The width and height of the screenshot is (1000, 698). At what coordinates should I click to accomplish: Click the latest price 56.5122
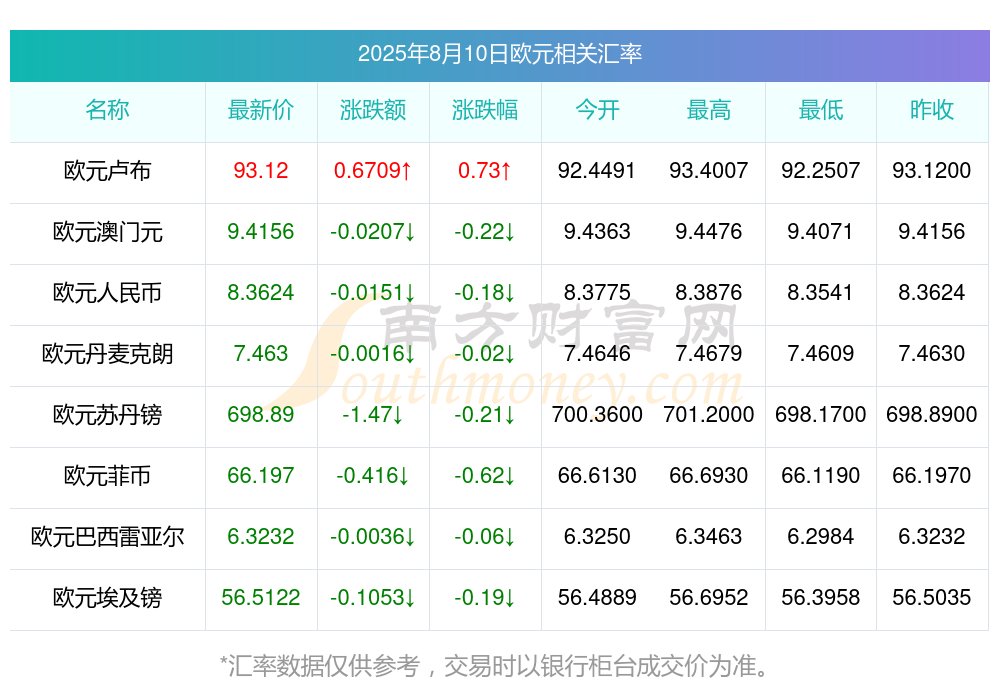click(261, 597)
